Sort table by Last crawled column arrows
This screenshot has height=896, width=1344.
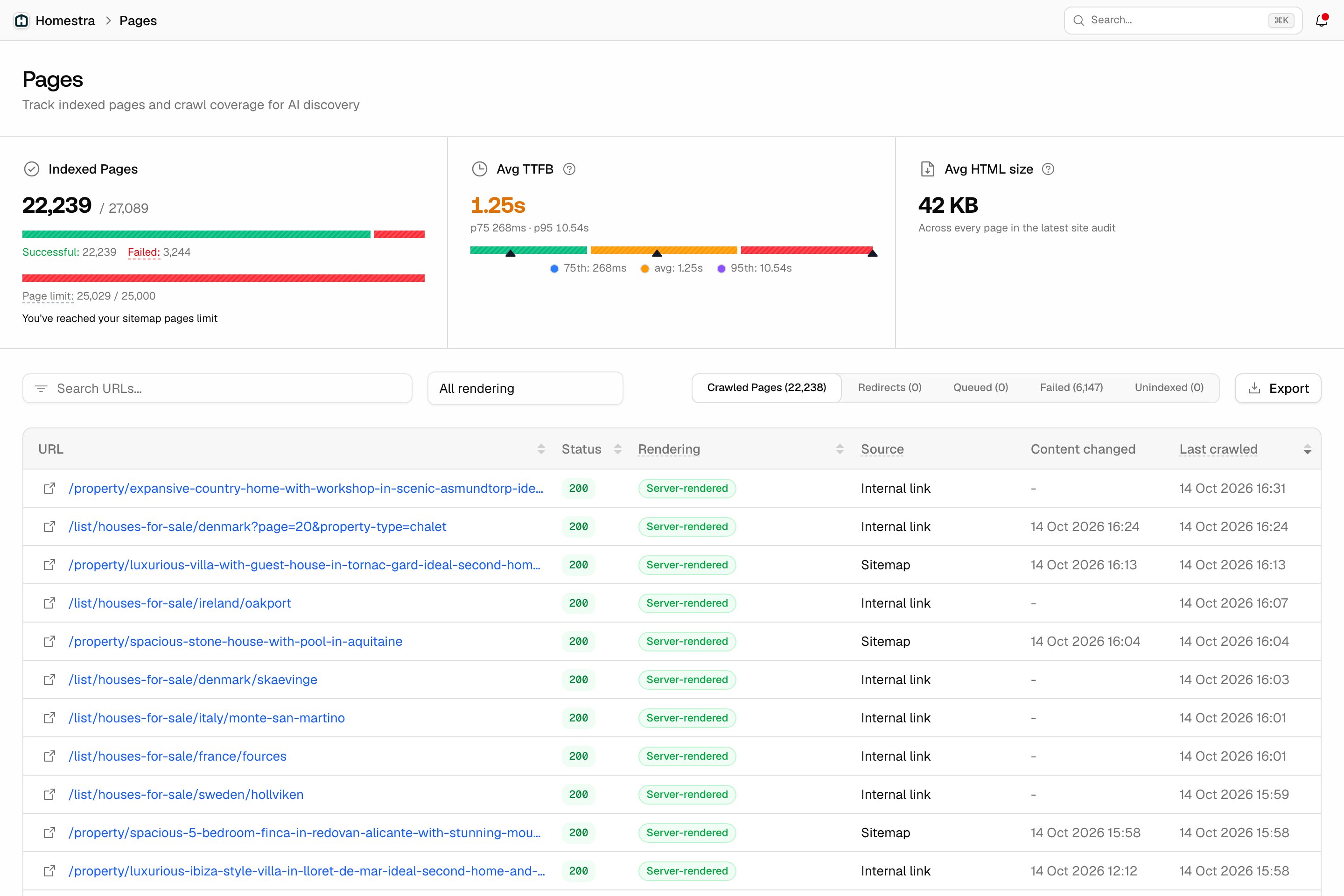[1308, 450]
